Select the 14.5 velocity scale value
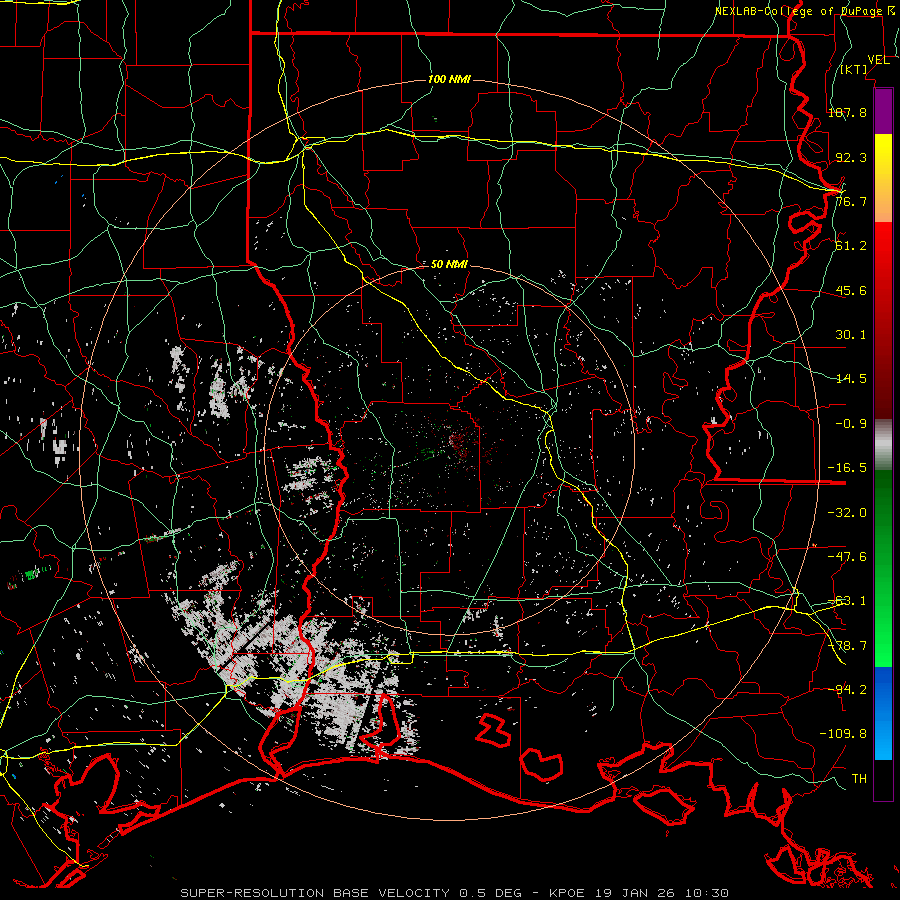900x900 pixels. (x=851, y=379)
